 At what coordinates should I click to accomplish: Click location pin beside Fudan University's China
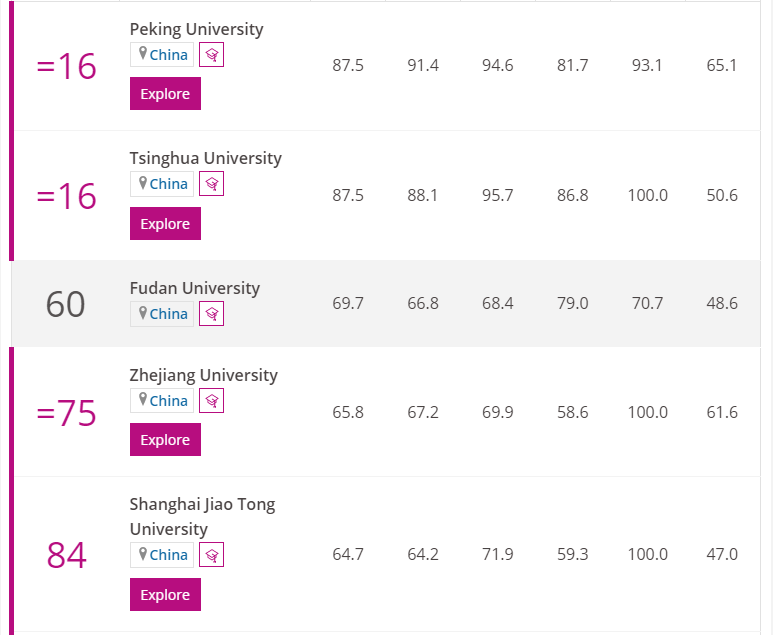(x=142, y=313)
